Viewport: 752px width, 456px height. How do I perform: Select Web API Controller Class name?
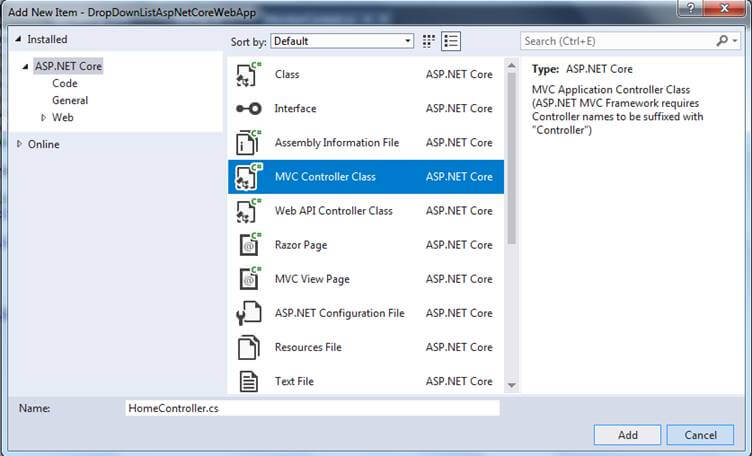pyautogui.click(x=333, y=211)
